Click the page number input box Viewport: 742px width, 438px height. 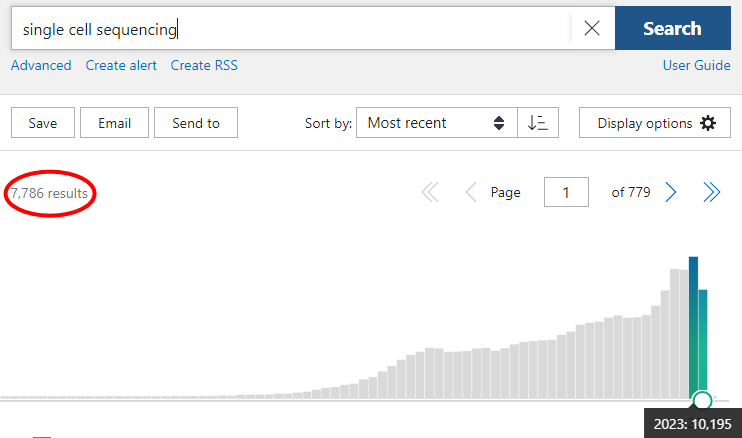[566, 193]
